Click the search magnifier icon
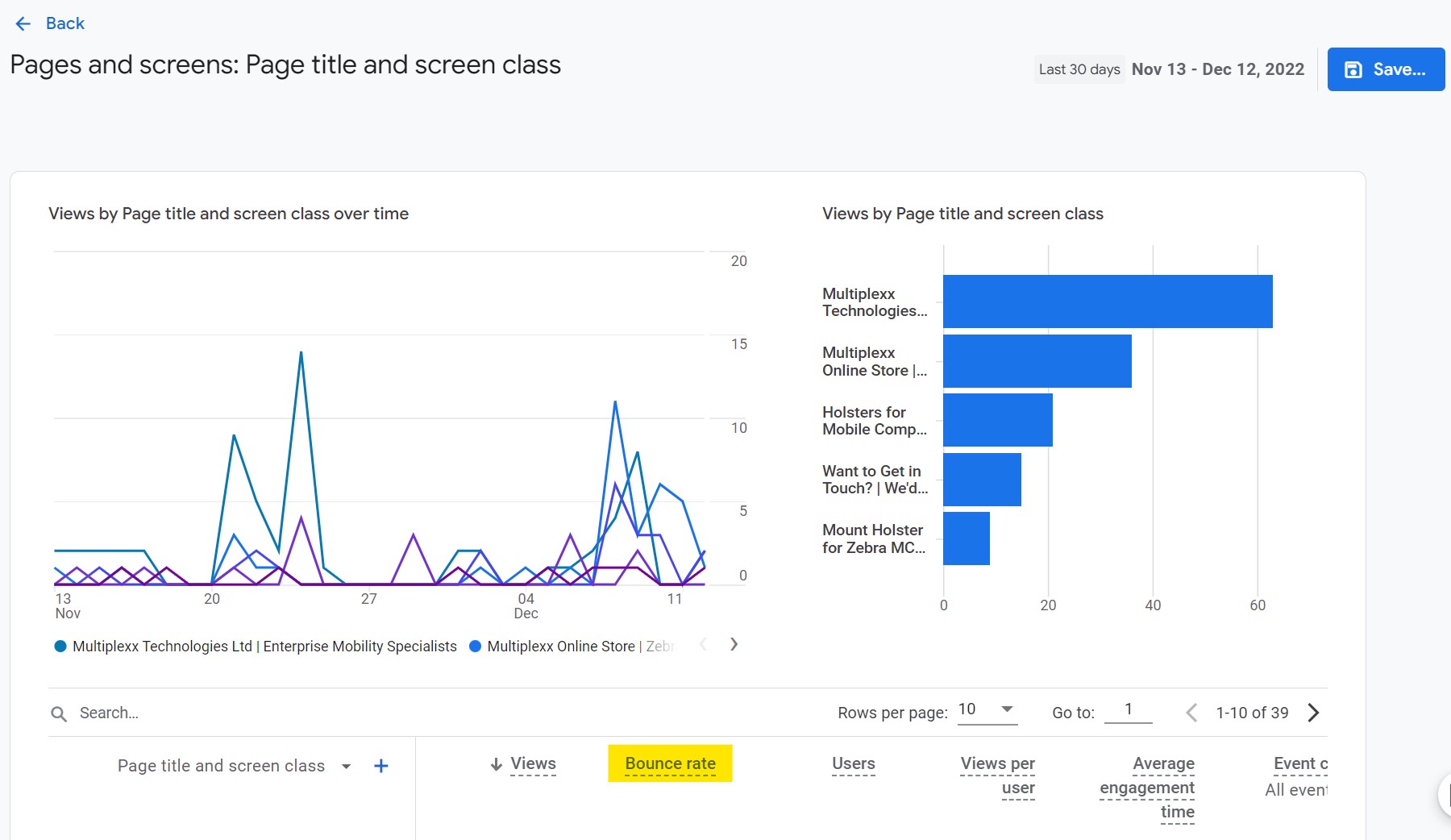The width and height of the screenshot is (1451, 840). point(59,713)
